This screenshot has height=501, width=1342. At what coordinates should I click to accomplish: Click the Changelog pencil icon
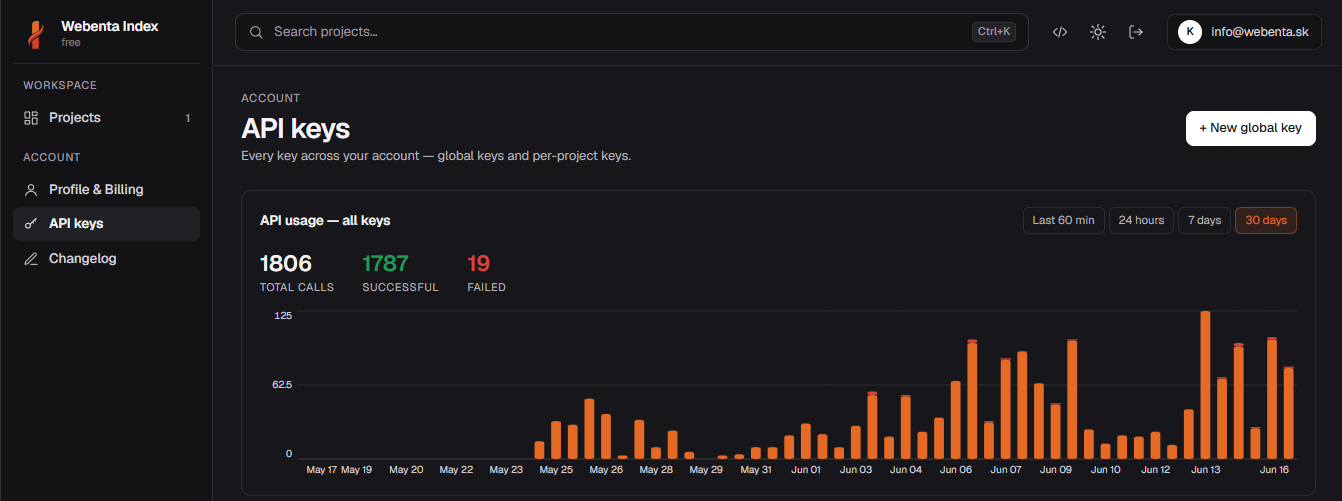(31, 259)
